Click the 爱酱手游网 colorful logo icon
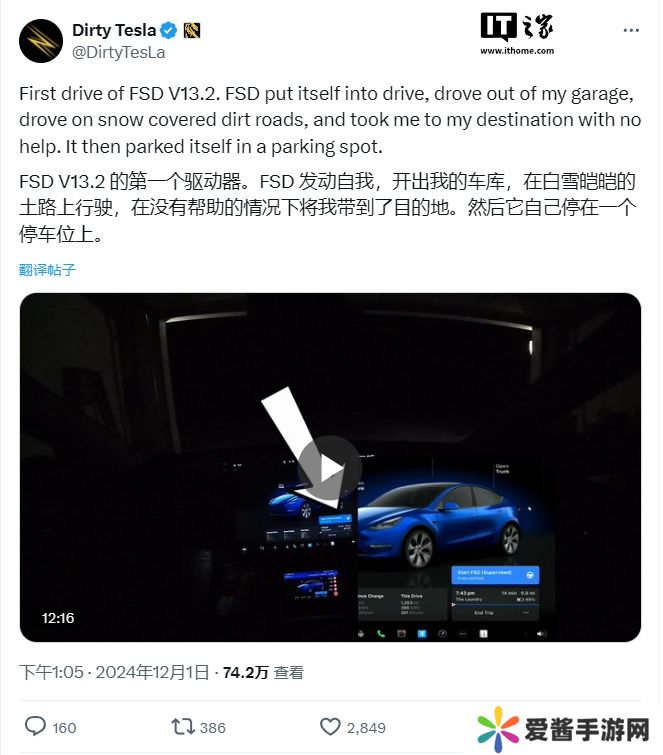 tap(498, 729)
